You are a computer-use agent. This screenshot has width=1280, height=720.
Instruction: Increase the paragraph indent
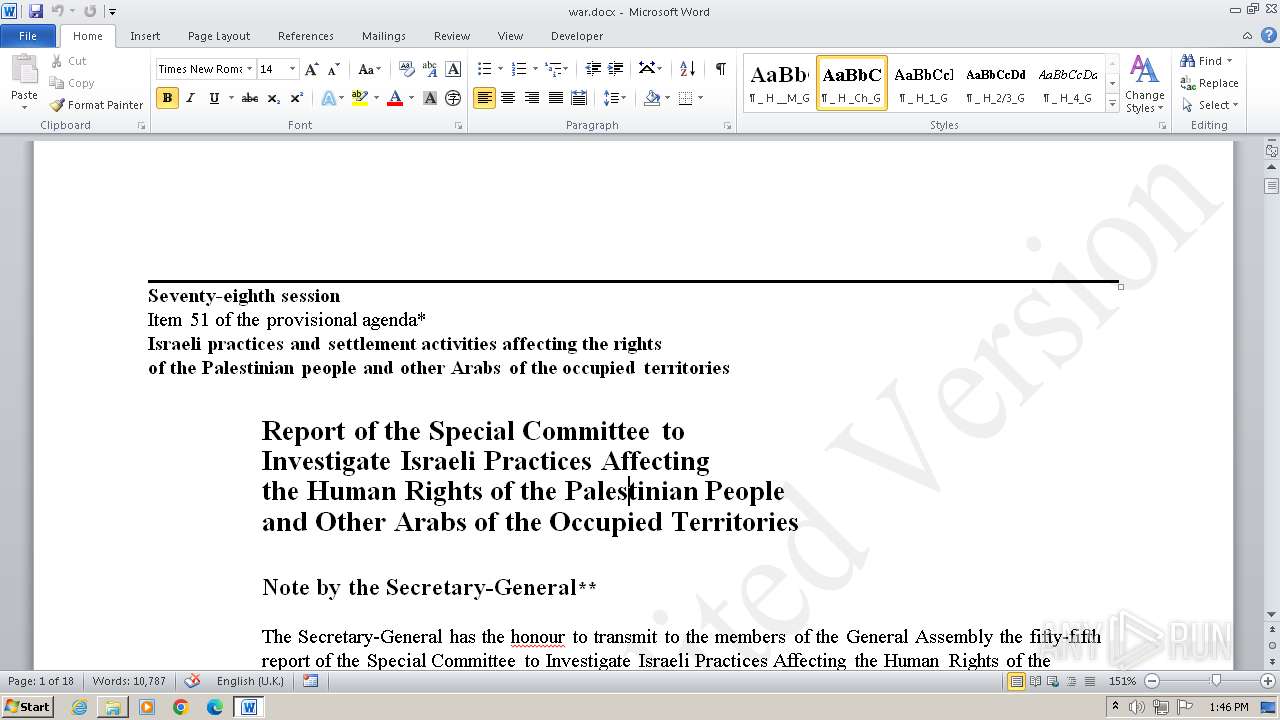(x=616, y=69)
